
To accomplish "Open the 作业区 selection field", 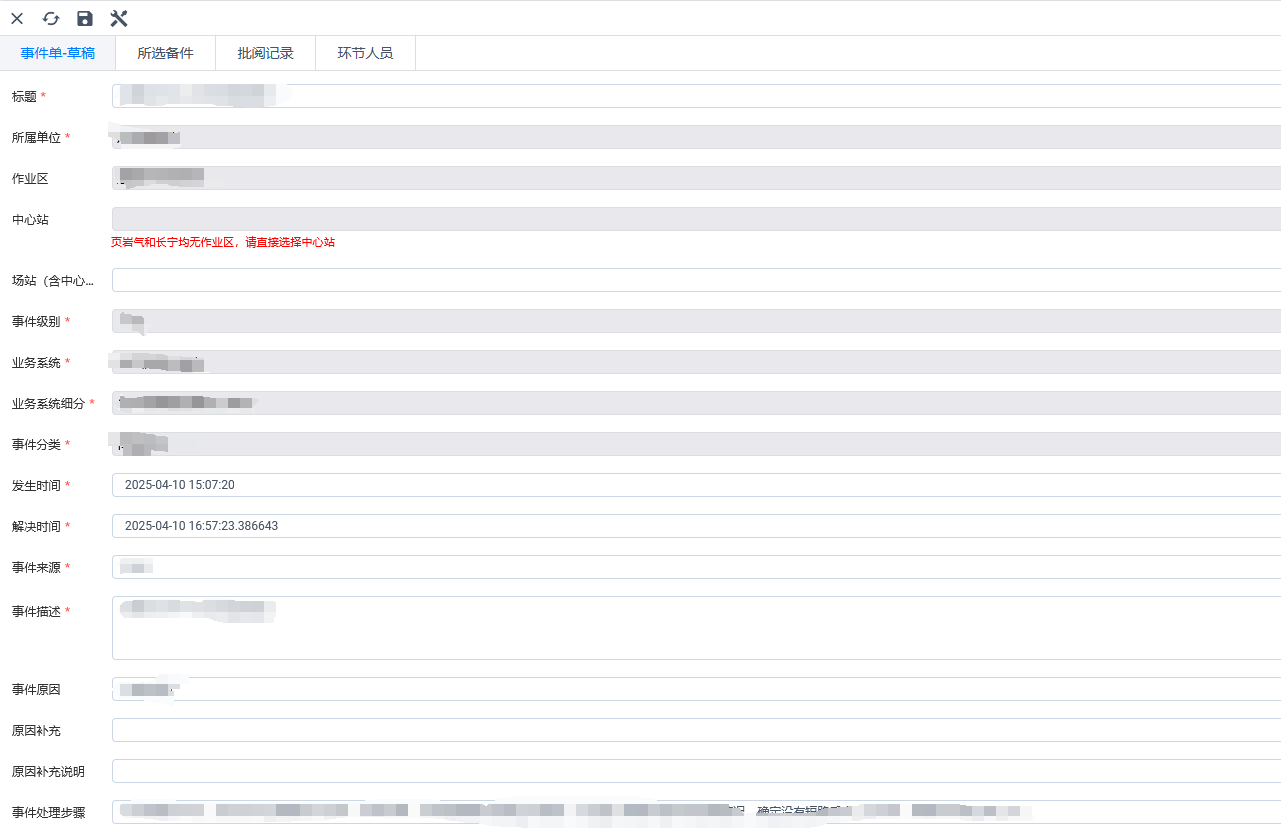I will point(696,178).
